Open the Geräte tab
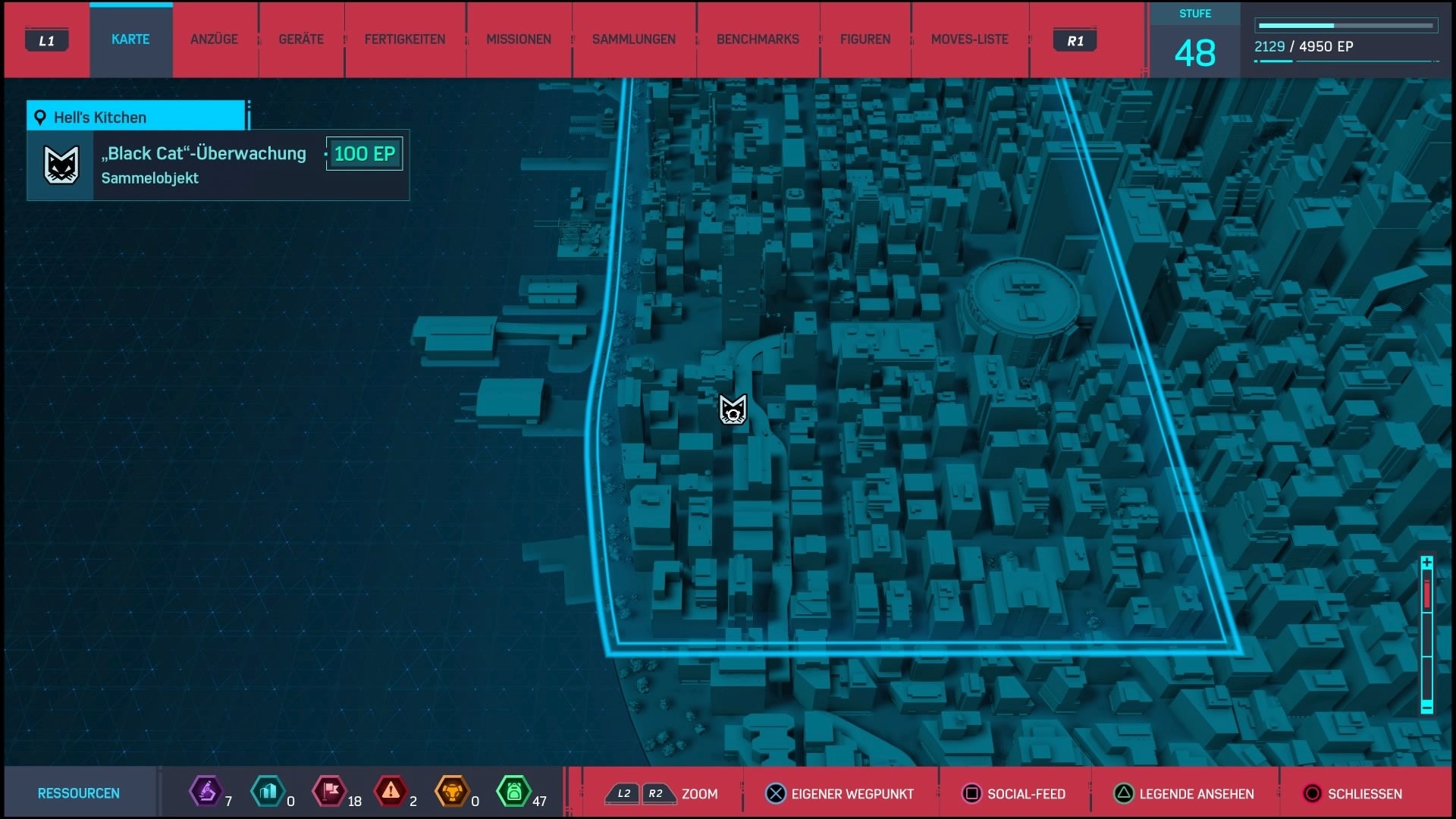 click(x=301, y=39)
